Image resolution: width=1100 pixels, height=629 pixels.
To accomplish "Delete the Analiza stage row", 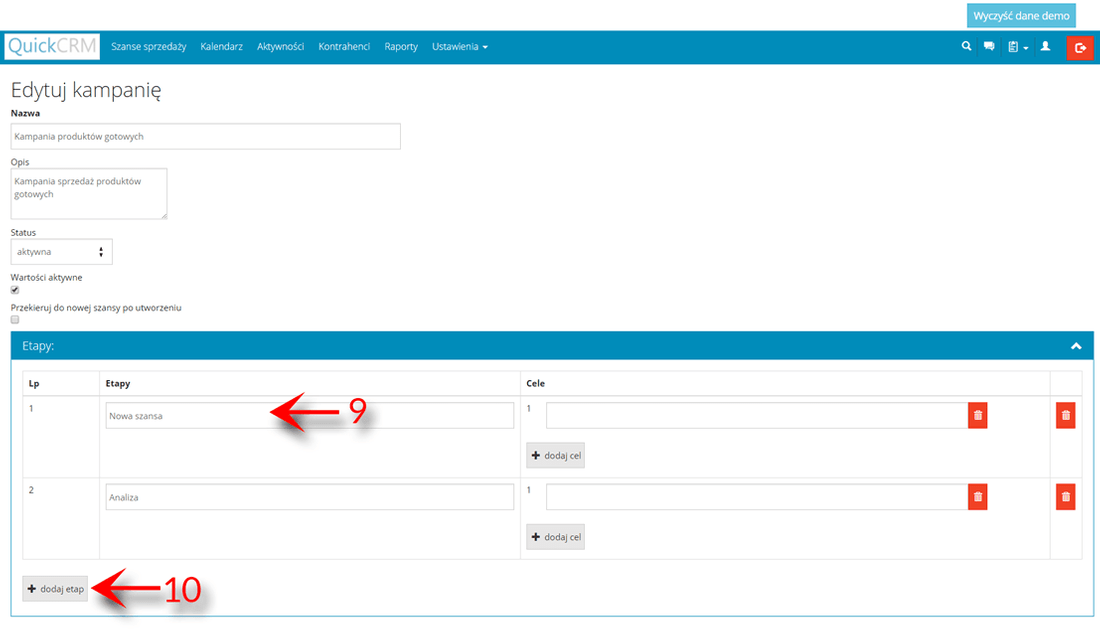I will 1065,496.
